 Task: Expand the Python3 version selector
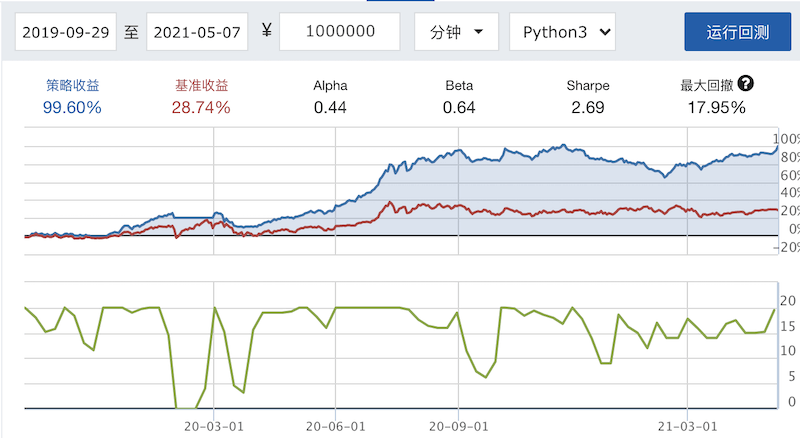[x=561, y=32]
